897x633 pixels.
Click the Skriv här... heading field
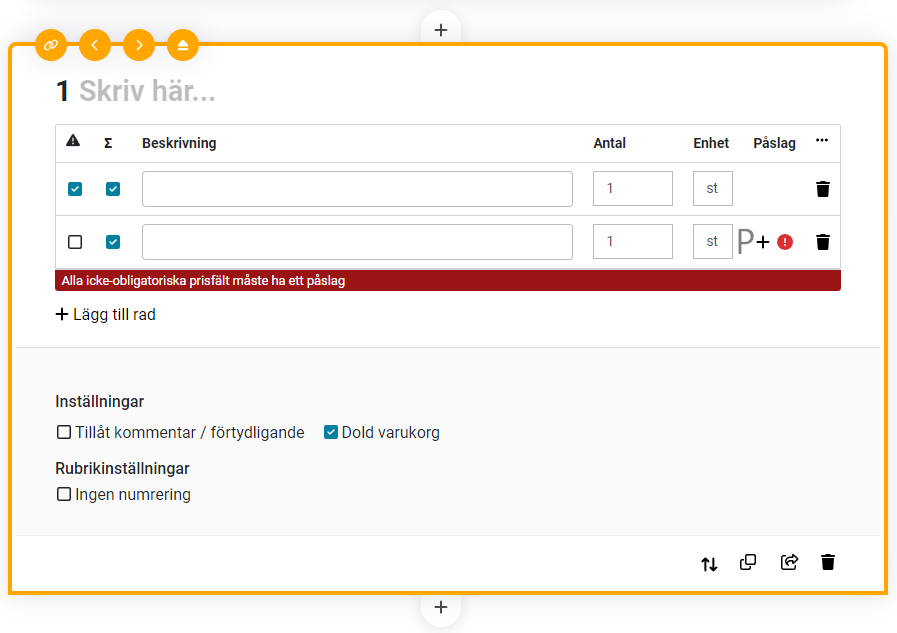click(x=147, y=91)
